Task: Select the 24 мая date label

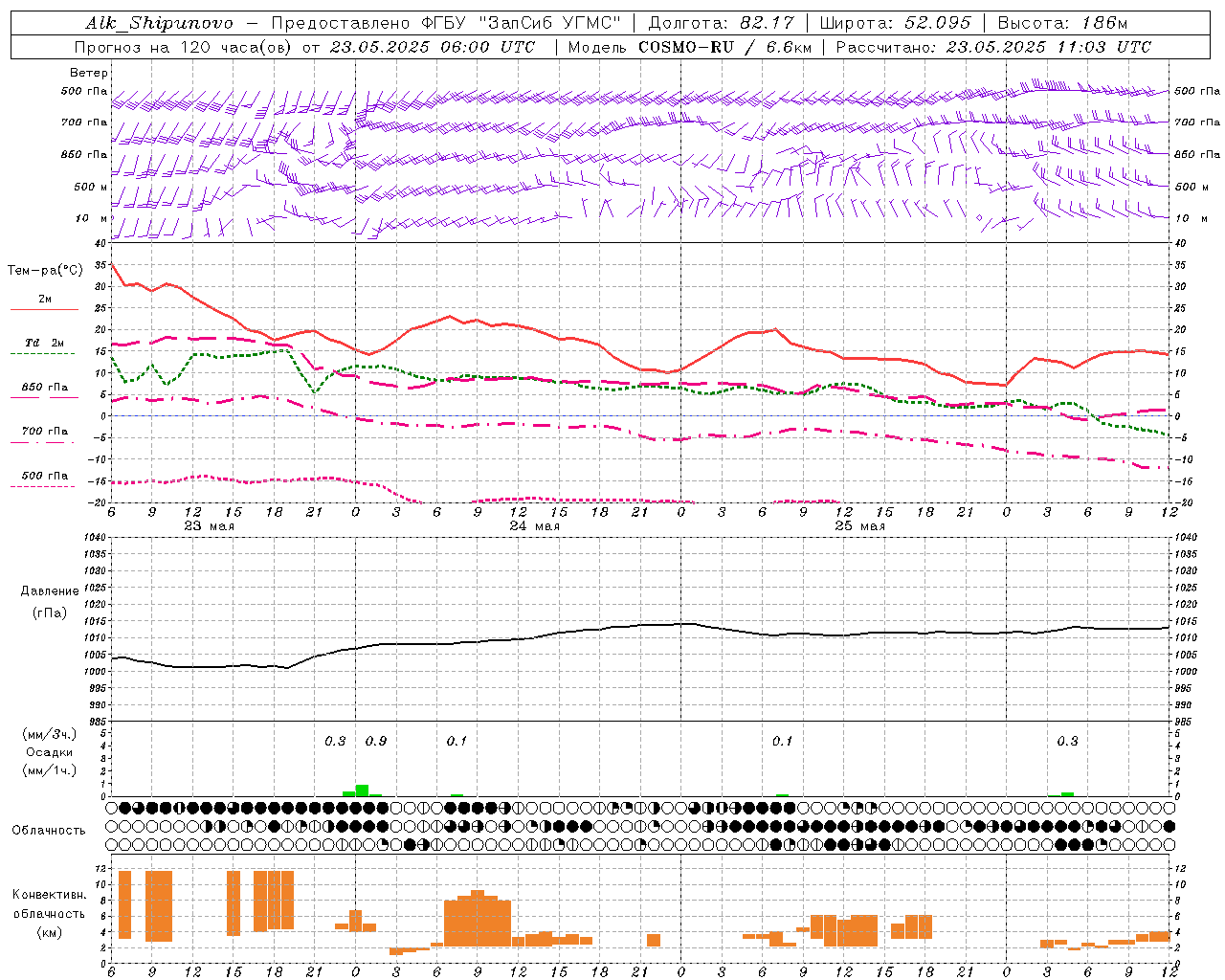Action: (x=534, y=526)
